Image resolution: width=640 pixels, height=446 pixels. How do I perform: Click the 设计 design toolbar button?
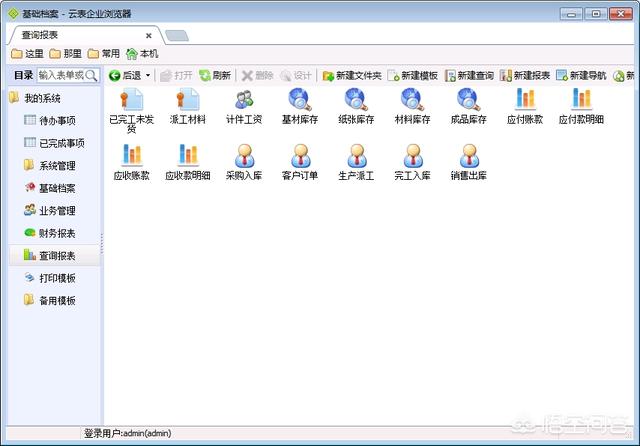click(296, 75)
